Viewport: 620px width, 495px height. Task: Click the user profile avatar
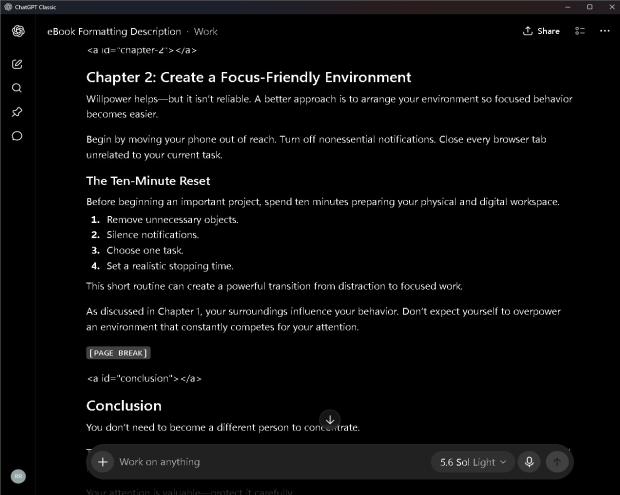(18, 476)
